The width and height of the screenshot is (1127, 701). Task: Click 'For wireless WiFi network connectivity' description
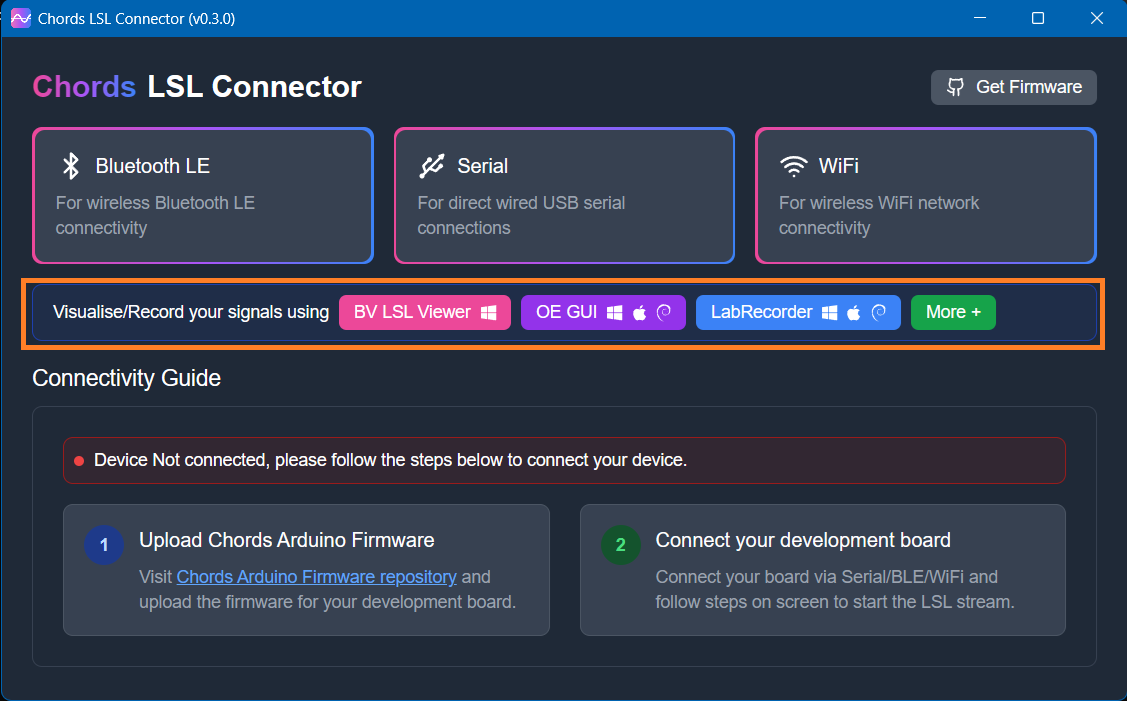(x=879, y=215)
